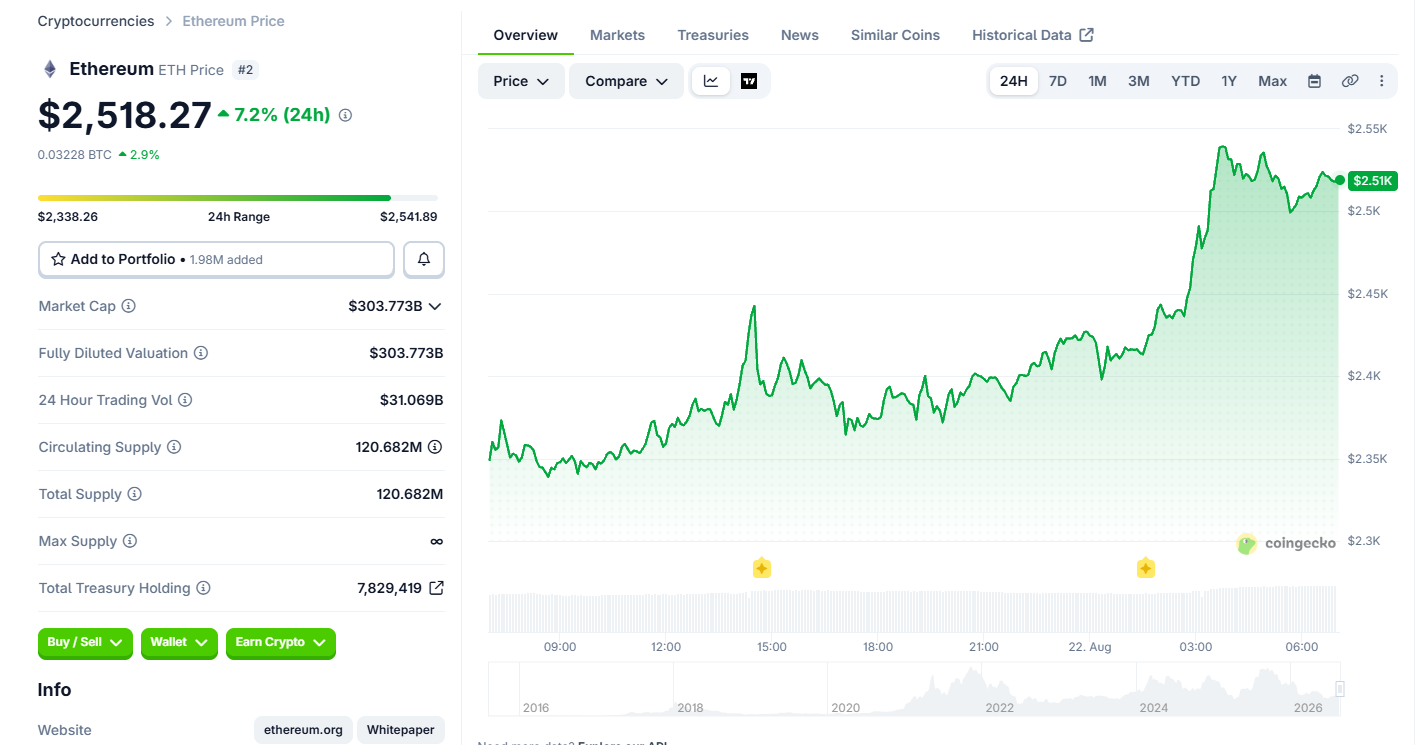This screenshot has width=1419, height=745.
Task: Go to Cryptocurrencies breadcrumb link
Action: click(96, 21)
